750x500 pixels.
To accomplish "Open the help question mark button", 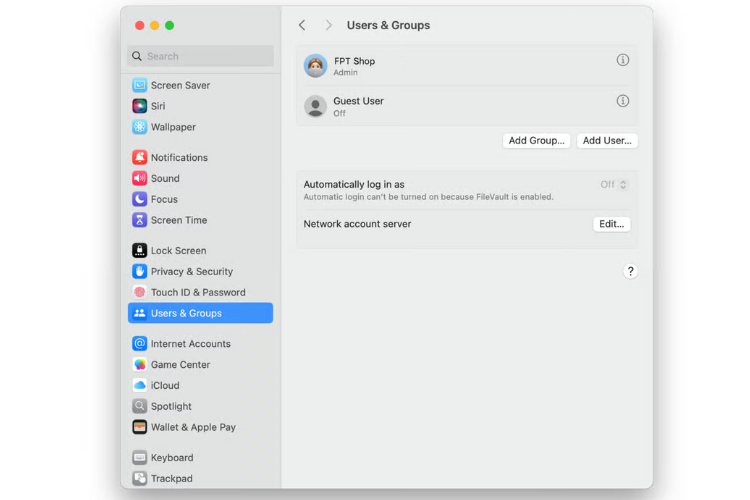I will [630, 271].
